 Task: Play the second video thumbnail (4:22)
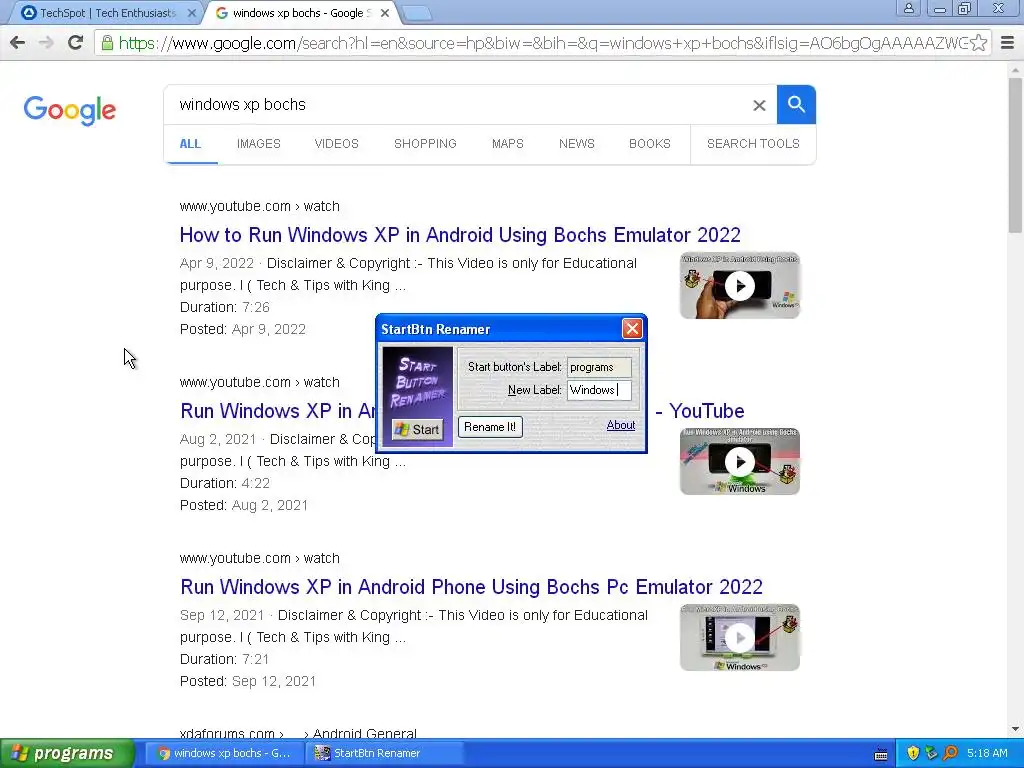(x=740, y=462)
